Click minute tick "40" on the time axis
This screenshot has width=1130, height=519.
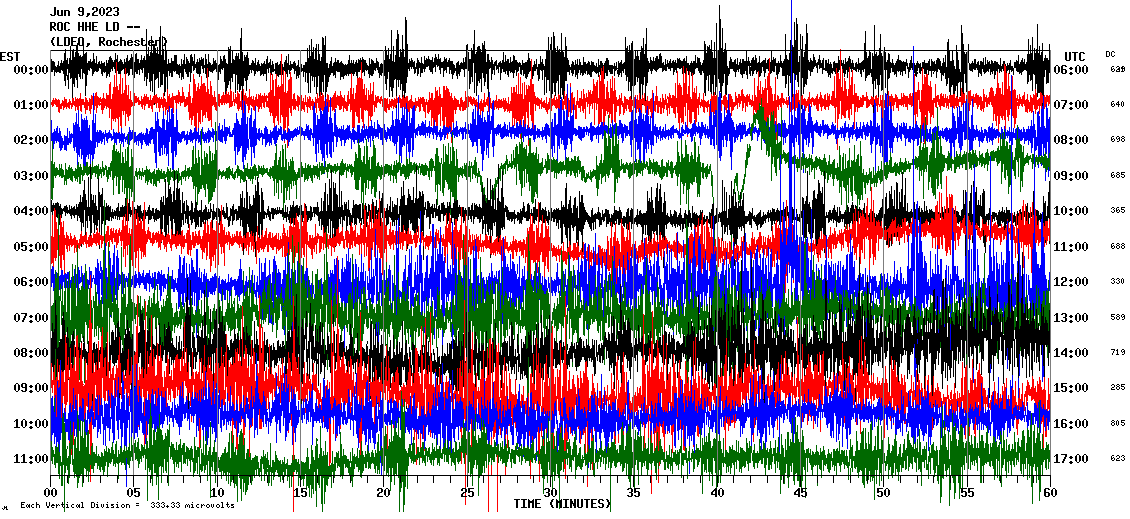tap(717, 493)
